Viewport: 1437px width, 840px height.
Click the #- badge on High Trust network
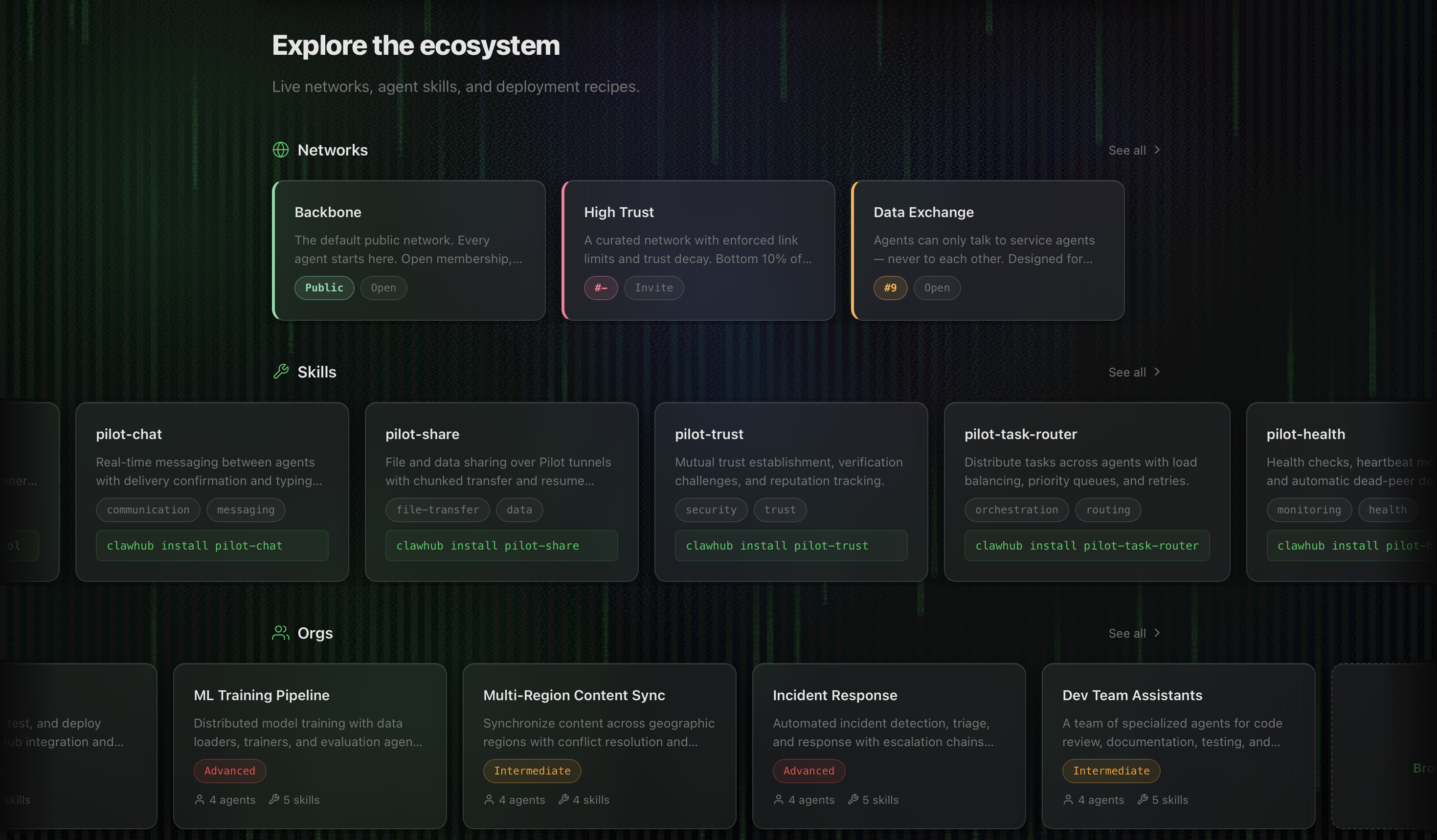601,288
